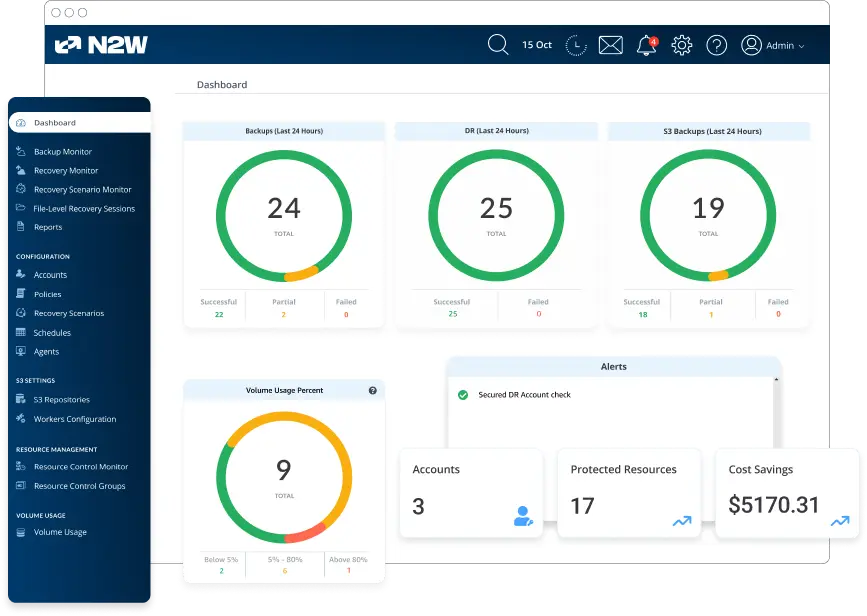Screen dimensions: 867x616
Task: Open the mail envelope icon
Action: (x=611, y=45)
